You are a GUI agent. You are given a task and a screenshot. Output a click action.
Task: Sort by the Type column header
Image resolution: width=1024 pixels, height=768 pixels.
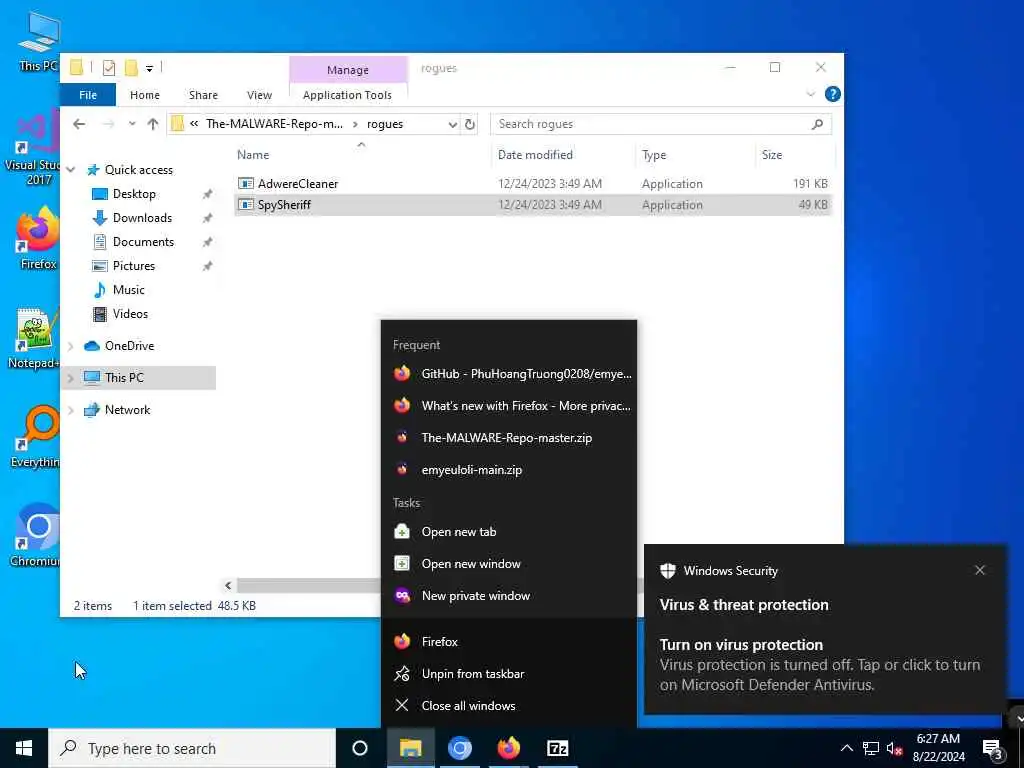[654, 155]
